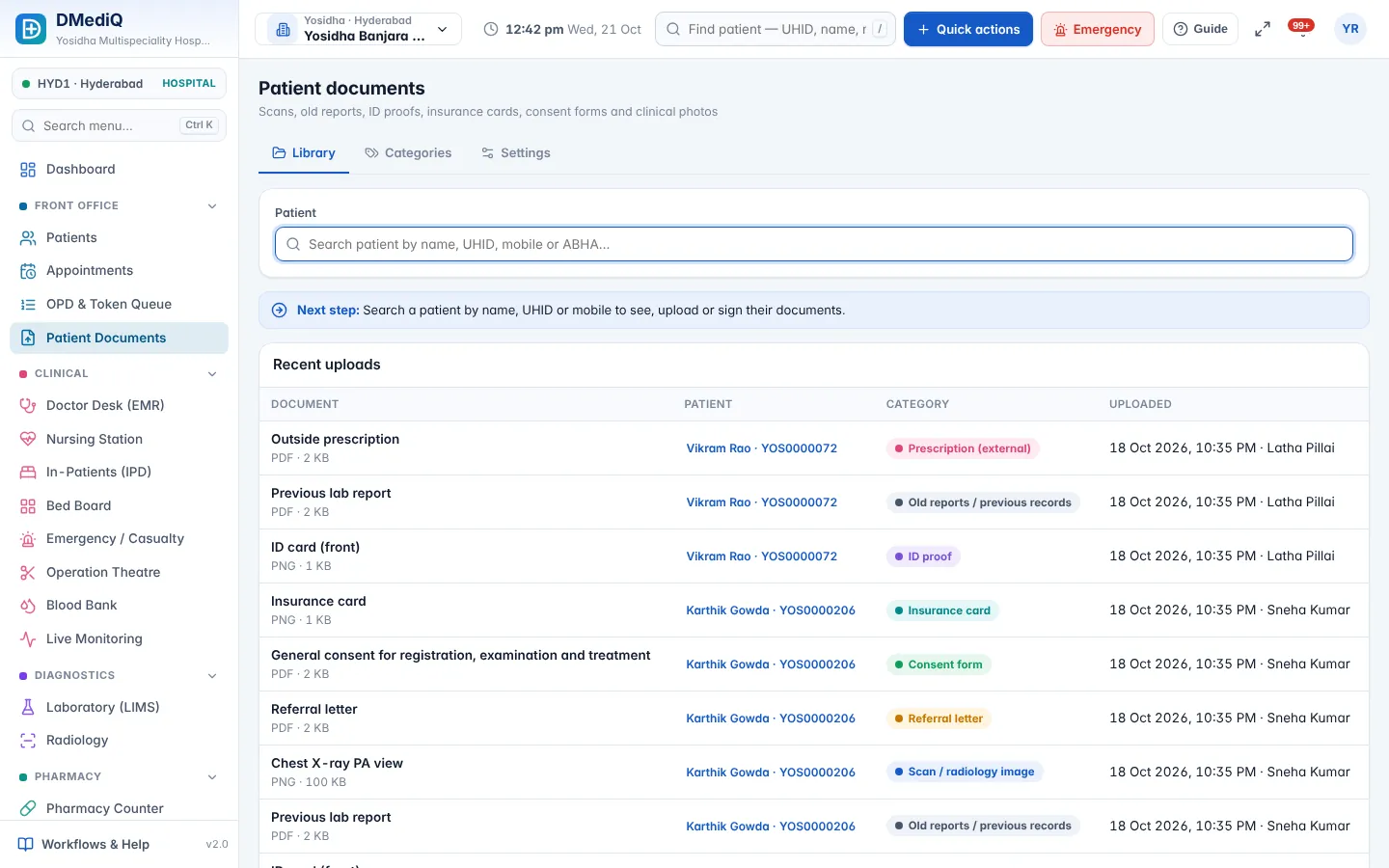Open Laboratory (LIMS)
The height and width of the screenshot is (868, 1389).
(x=119, y=707)
